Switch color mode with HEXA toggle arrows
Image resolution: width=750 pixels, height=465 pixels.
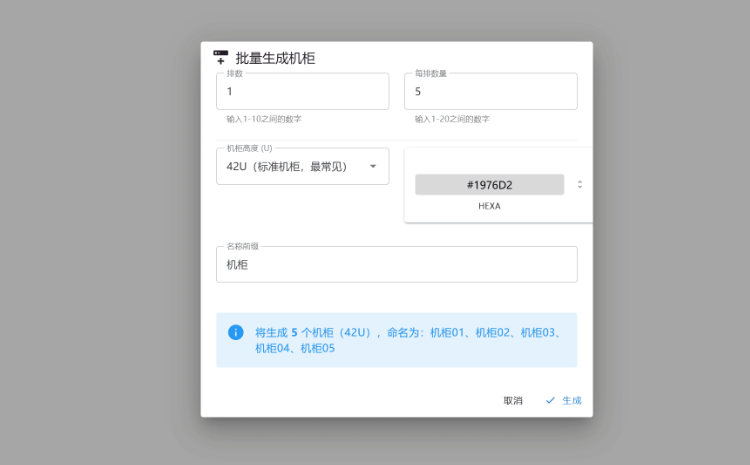pos(580,185)
